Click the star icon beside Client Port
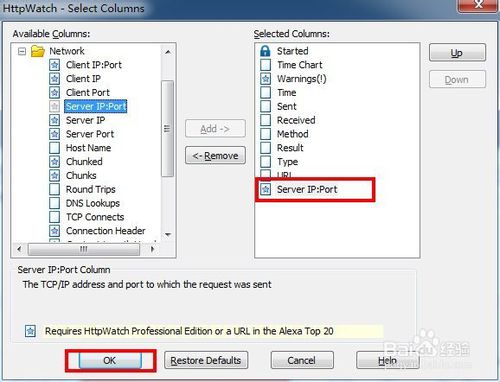 coord(54,92)
